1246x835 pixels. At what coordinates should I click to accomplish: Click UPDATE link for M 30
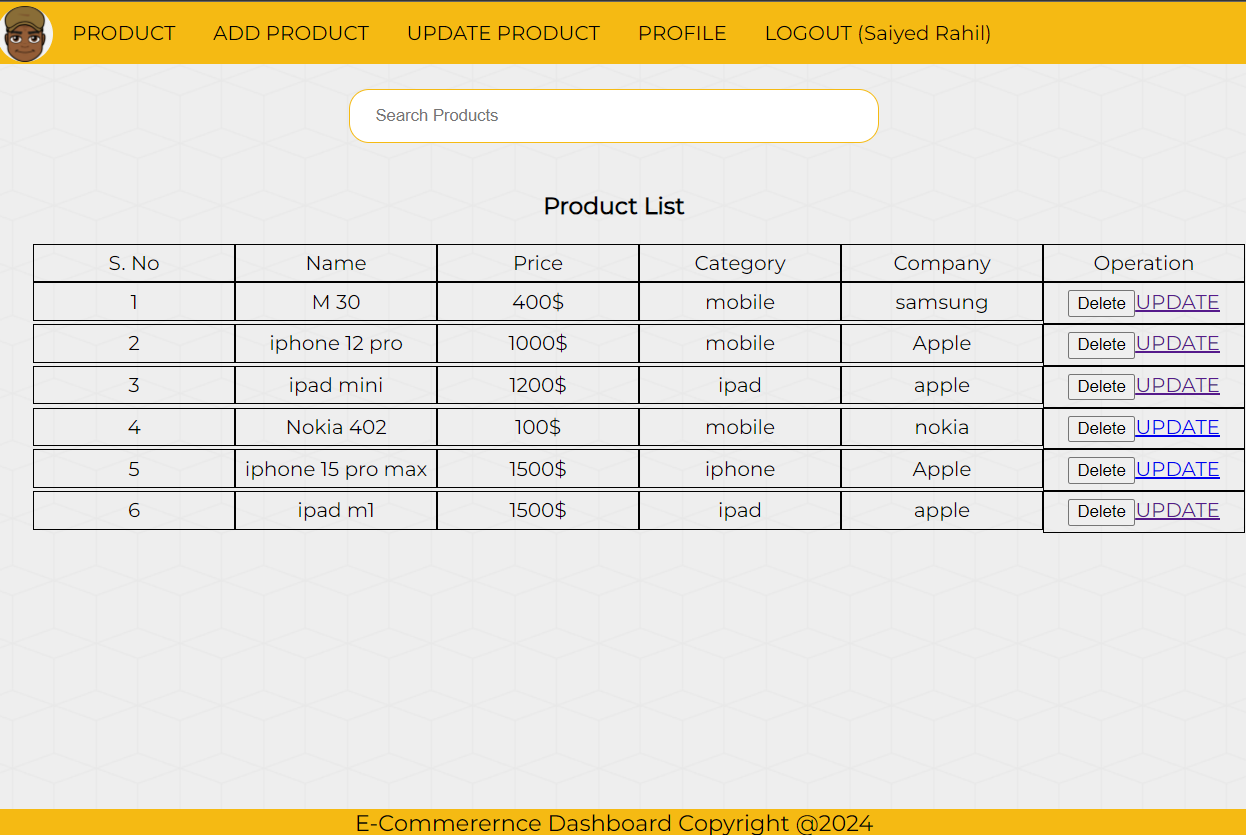(1177, 303)
